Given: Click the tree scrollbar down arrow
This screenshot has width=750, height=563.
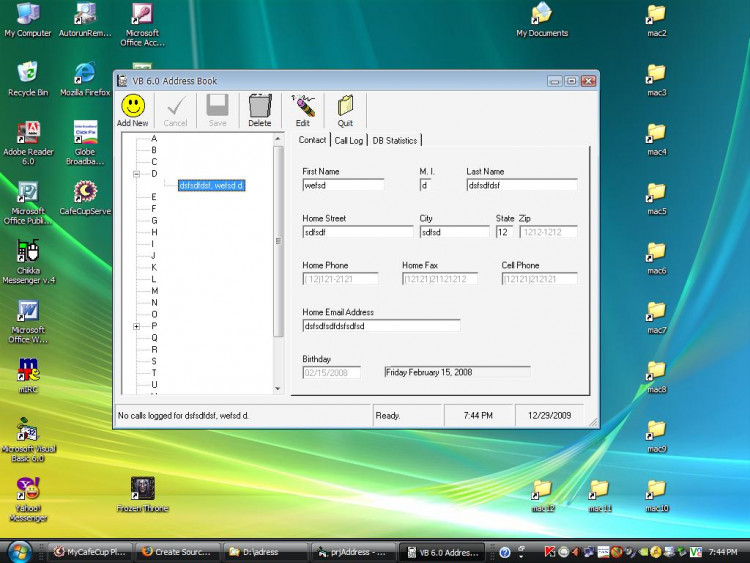Looking at the screenshot, I should coord(278,389).
